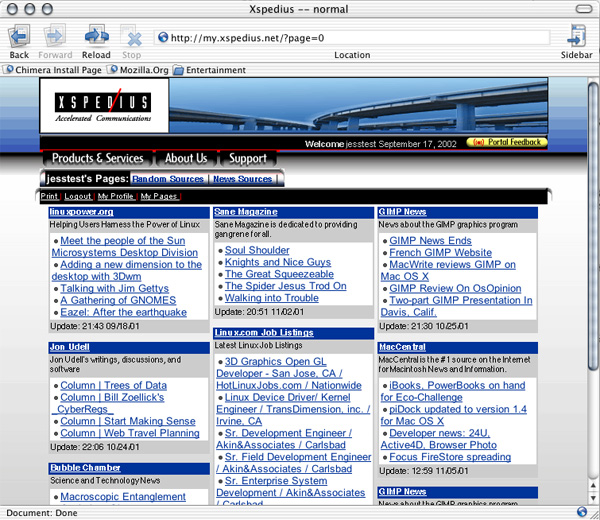Screen dimensions: 600x520
Task: Open the My Profile link
Action: [x=117, y=196]
